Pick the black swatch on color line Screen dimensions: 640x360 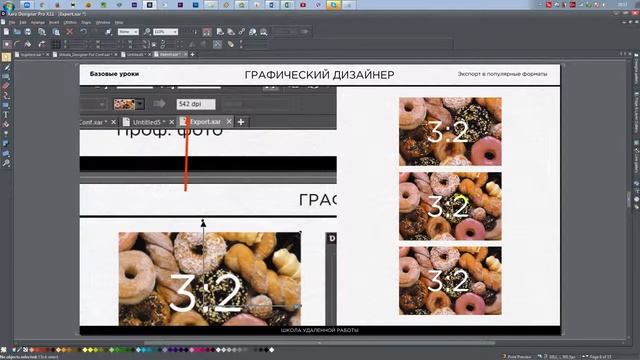266,350
